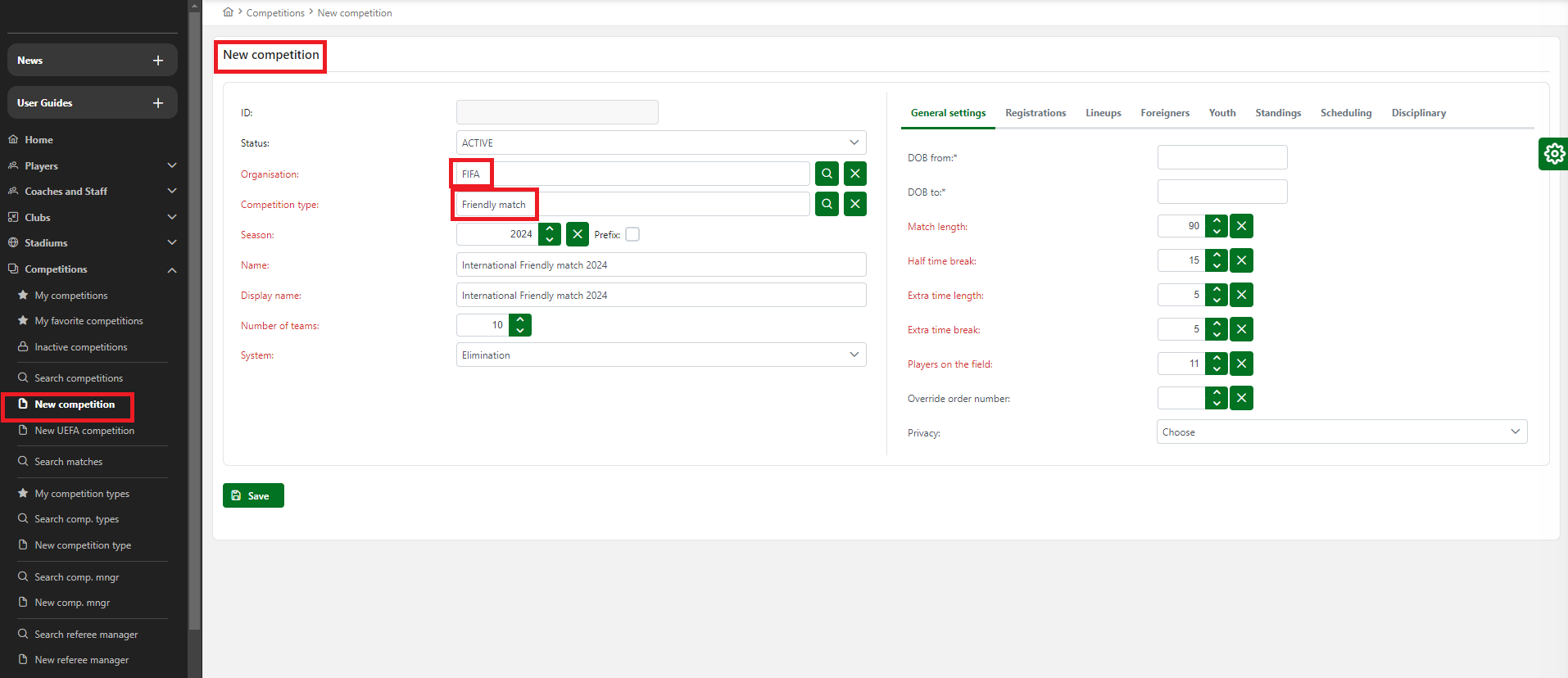Switch to the Disciplinary tab
Viewport: 1568px width, 678px height.
click(x=1418, y=113)
